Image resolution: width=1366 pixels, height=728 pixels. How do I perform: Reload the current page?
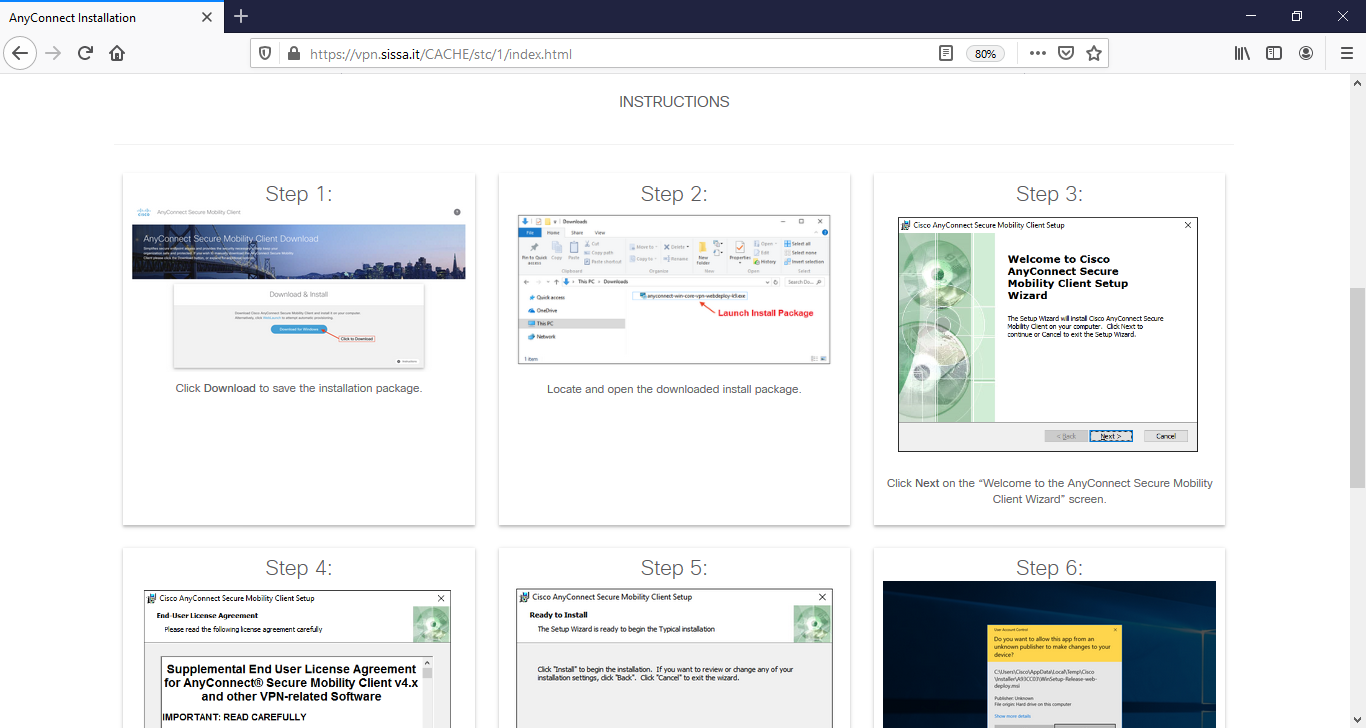(x=85, y=54)
